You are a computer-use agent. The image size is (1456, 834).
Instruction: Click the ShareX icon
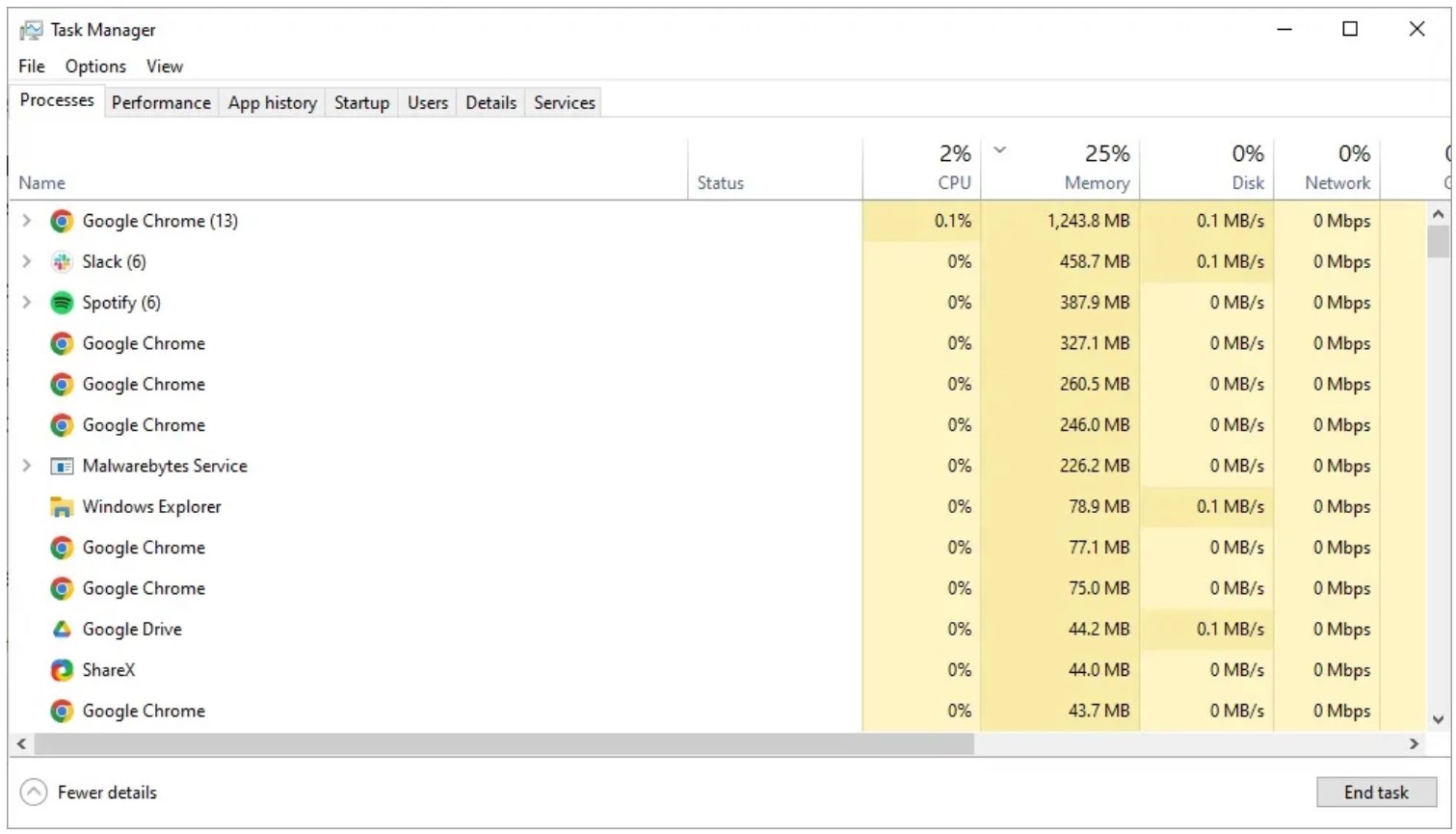[x=62, y=670]
